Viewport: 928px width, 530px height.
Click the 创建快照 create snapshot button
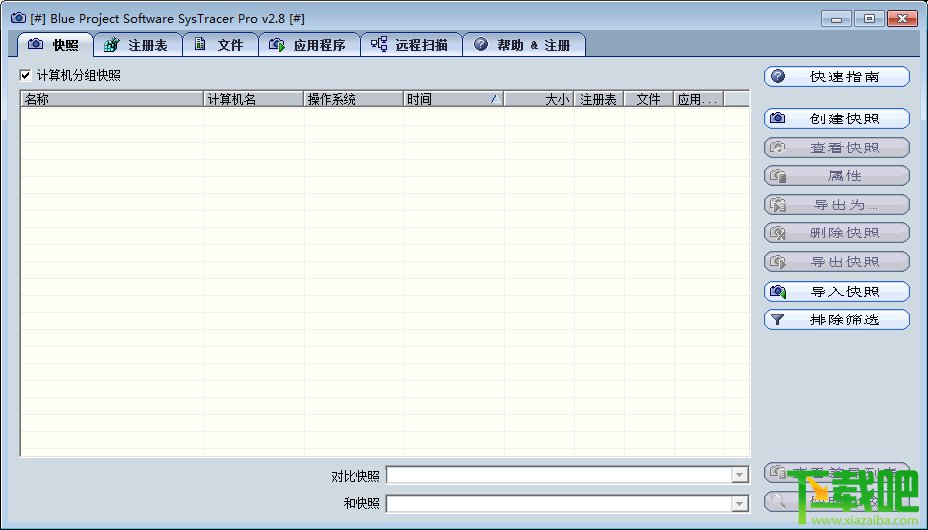pyautogui.click(x=837, y=118)
